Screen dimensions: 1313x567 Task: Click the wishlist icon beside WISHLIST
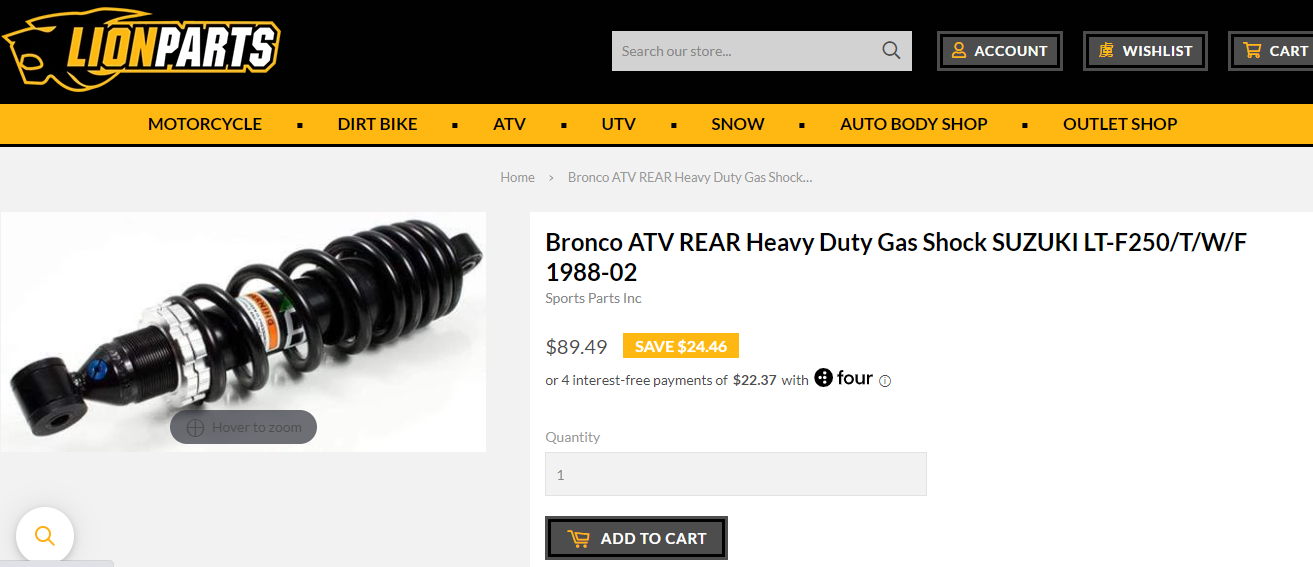(1106, 50)
